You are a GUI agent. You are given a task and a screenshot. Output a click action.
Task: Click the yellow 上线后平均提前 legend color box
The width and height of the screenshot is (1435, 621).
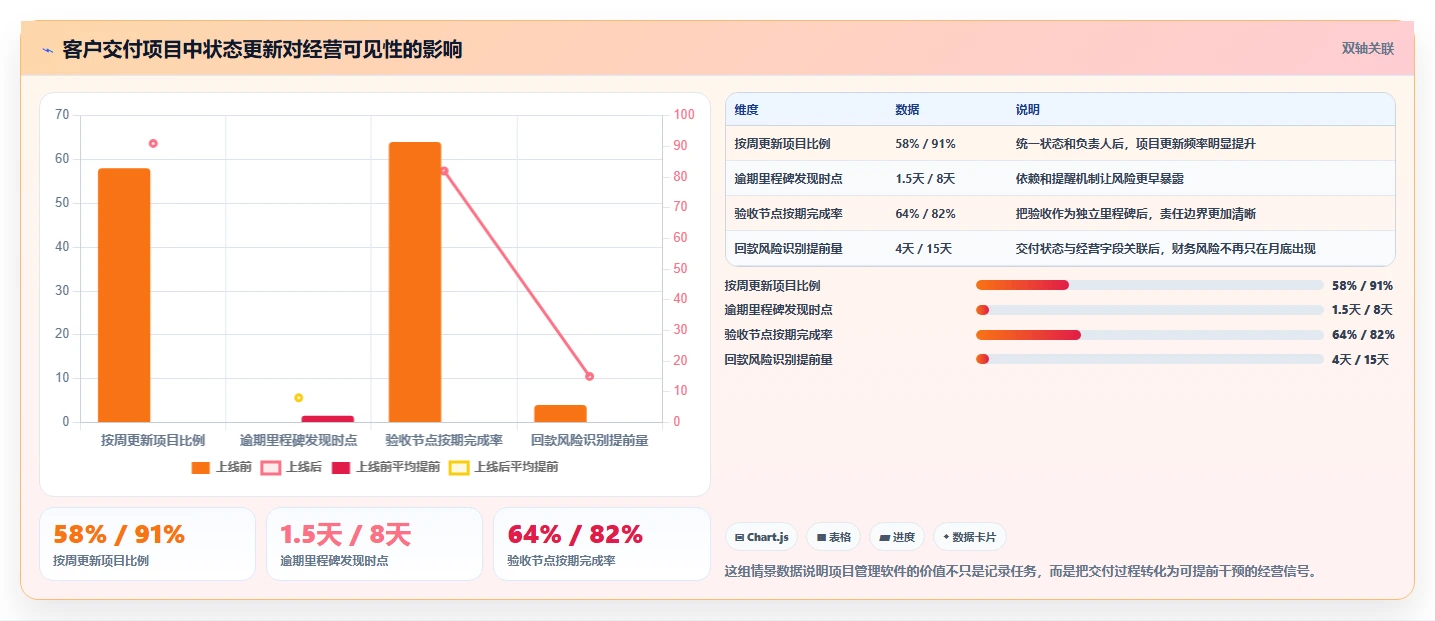pos(458,467)
